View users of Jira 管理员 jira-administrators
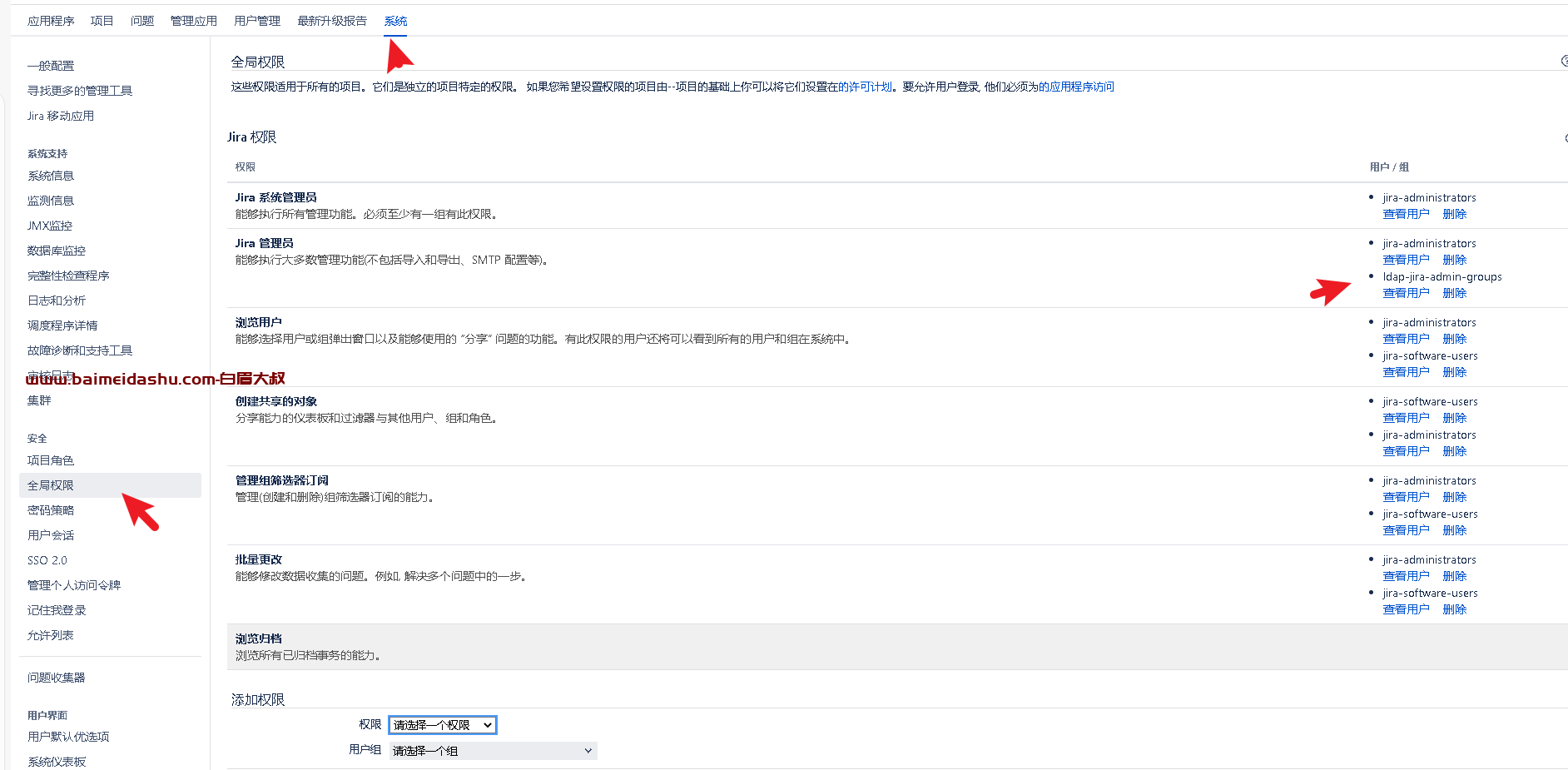Screen dimensions: 1568x770 coord(1406,260)
